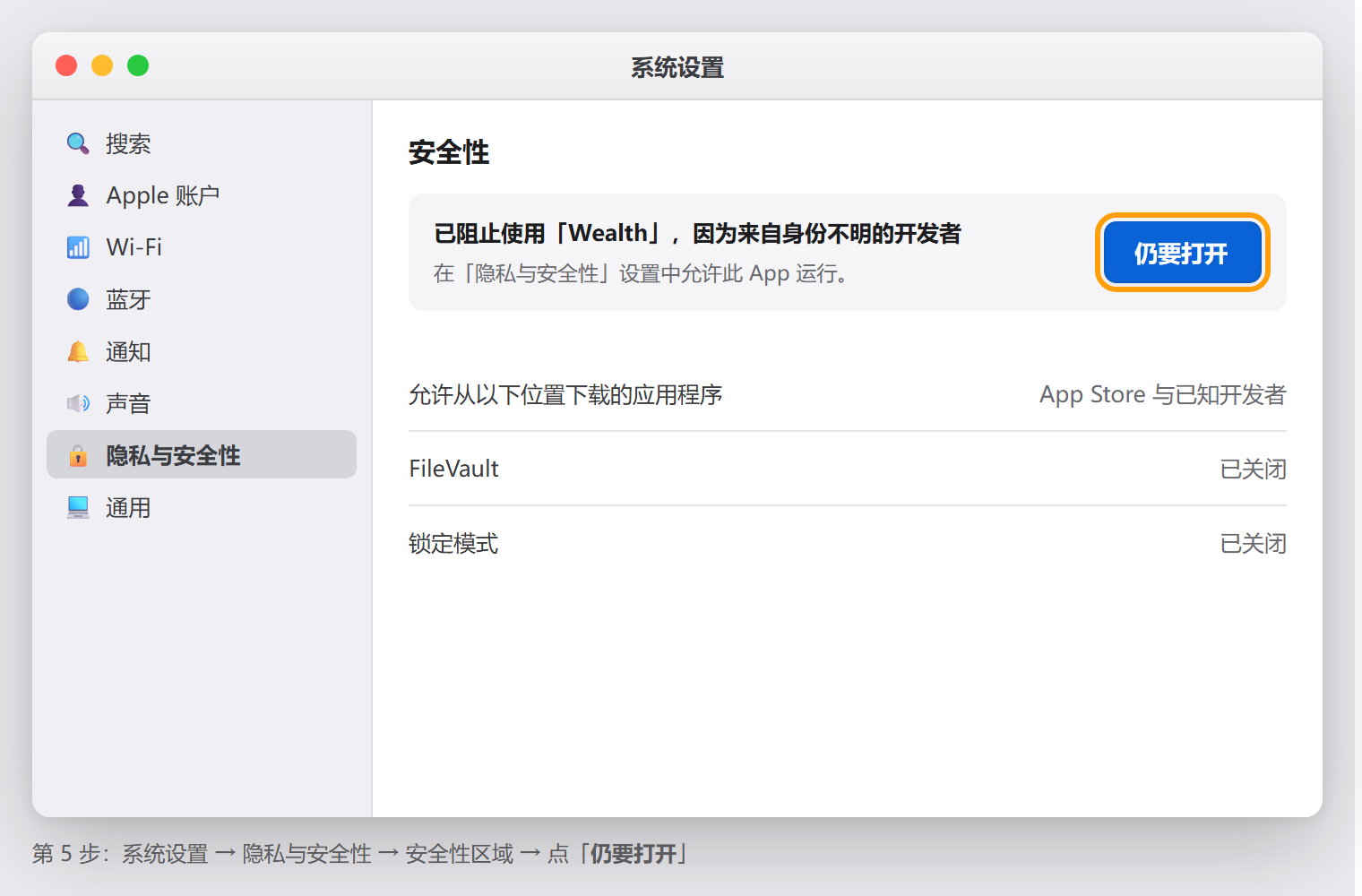Click the blue 蓝牙 circle icon

point(78,299)
